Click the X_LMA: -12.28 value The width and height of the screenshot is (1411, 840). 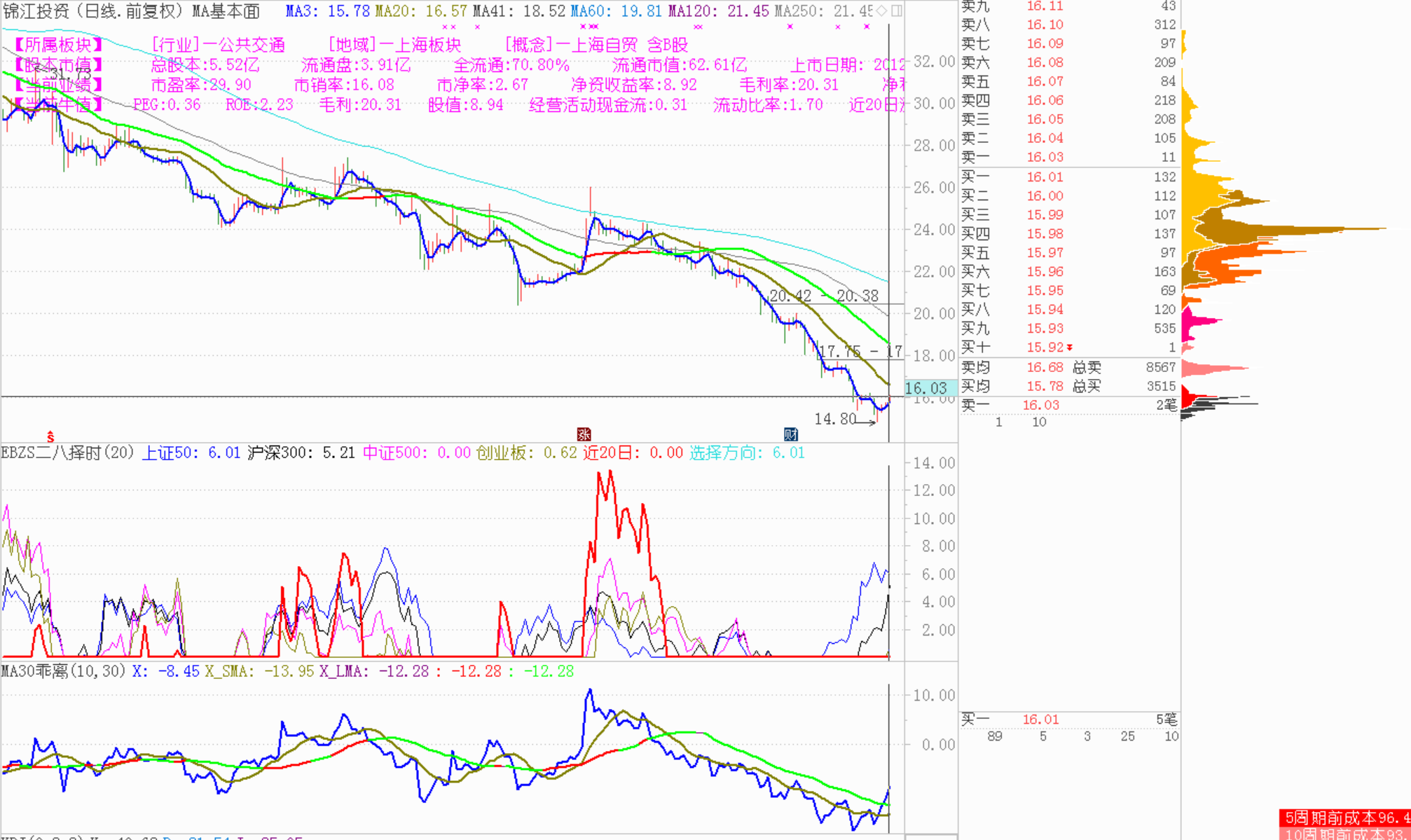point(374,671)
